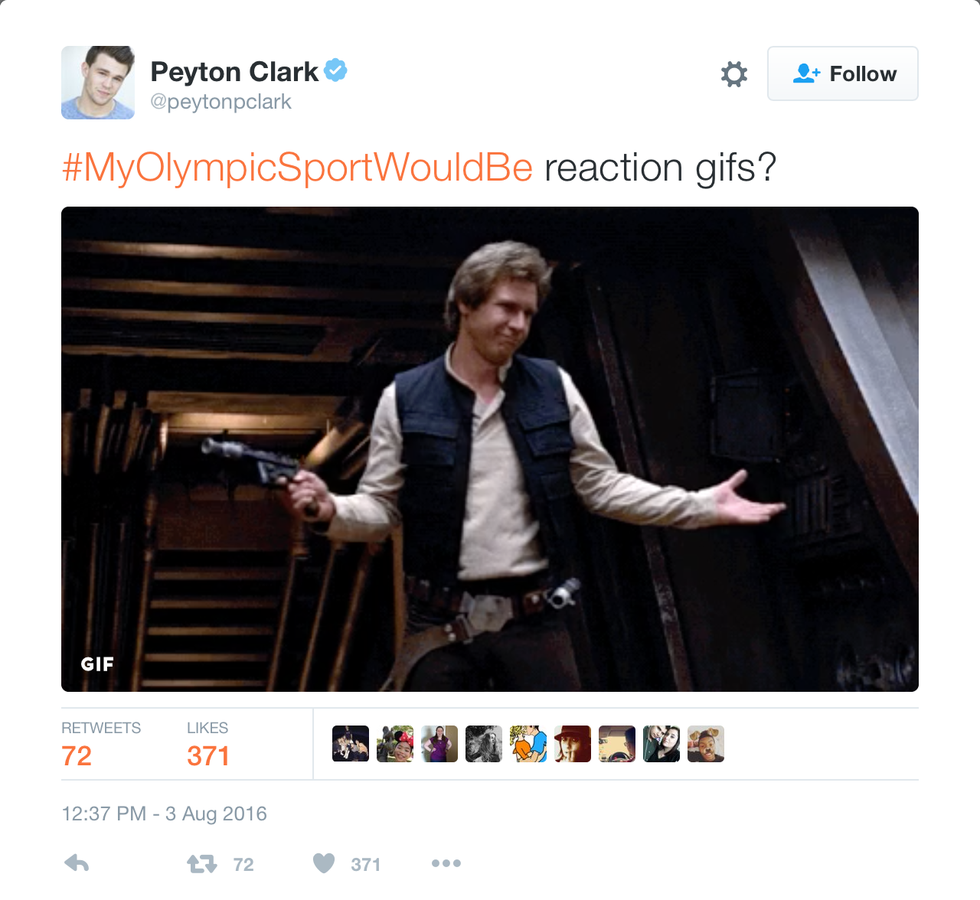Open Peyton Clark's profile picture

pyautogui.click(x=98, y=82)
